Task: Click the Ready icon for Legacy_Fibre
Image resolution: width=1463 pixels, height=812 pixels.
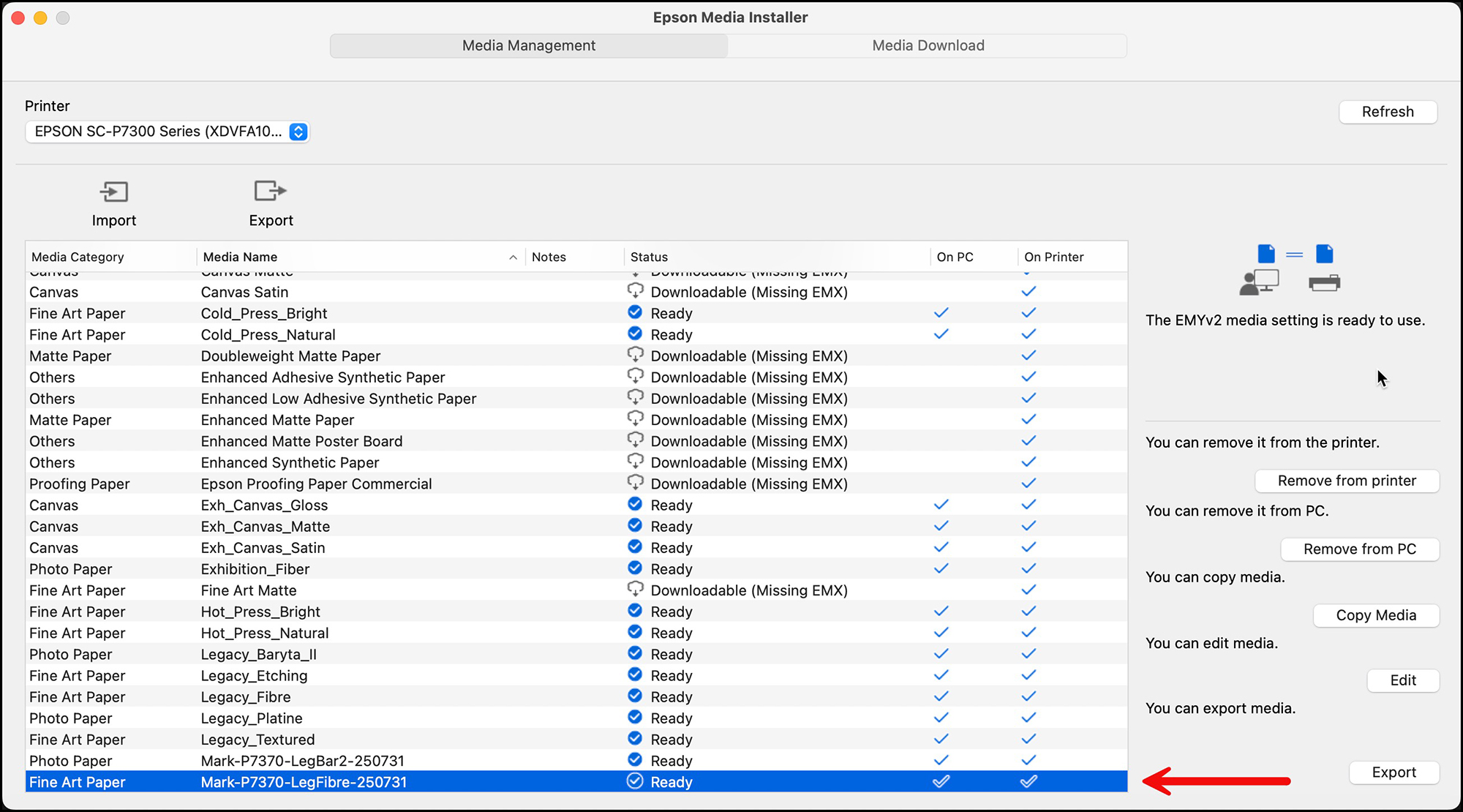Action: point(635,696)
